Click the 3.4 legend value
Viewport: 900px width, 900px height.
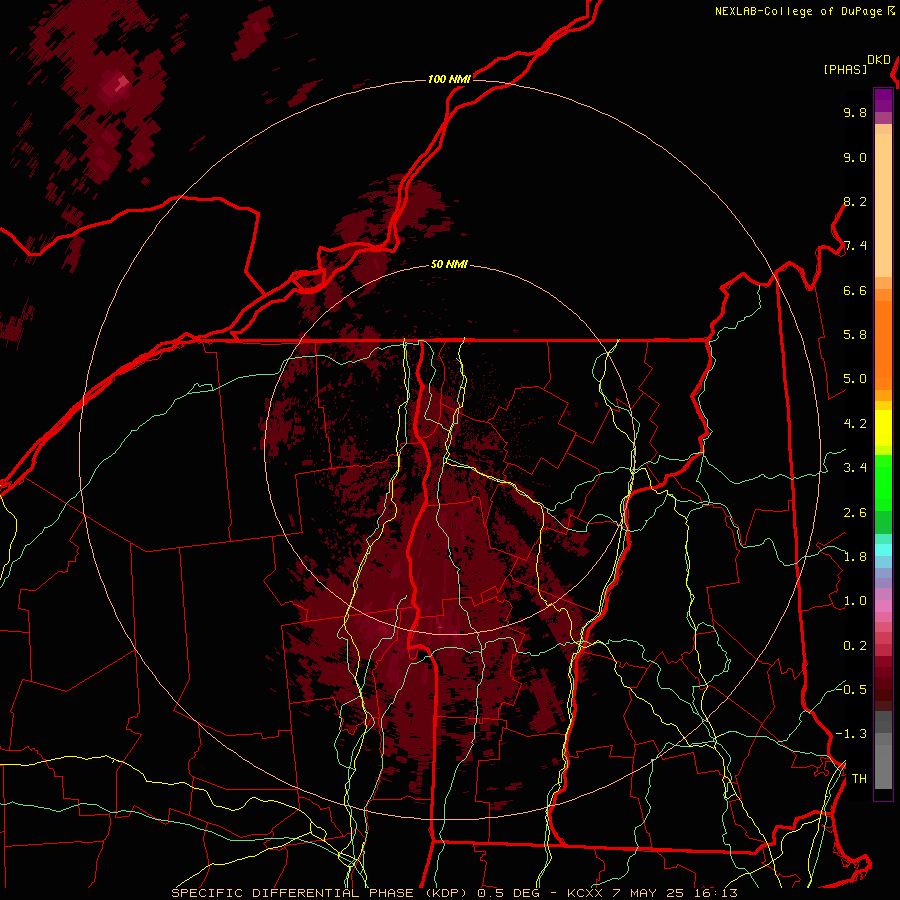point(855,468)
